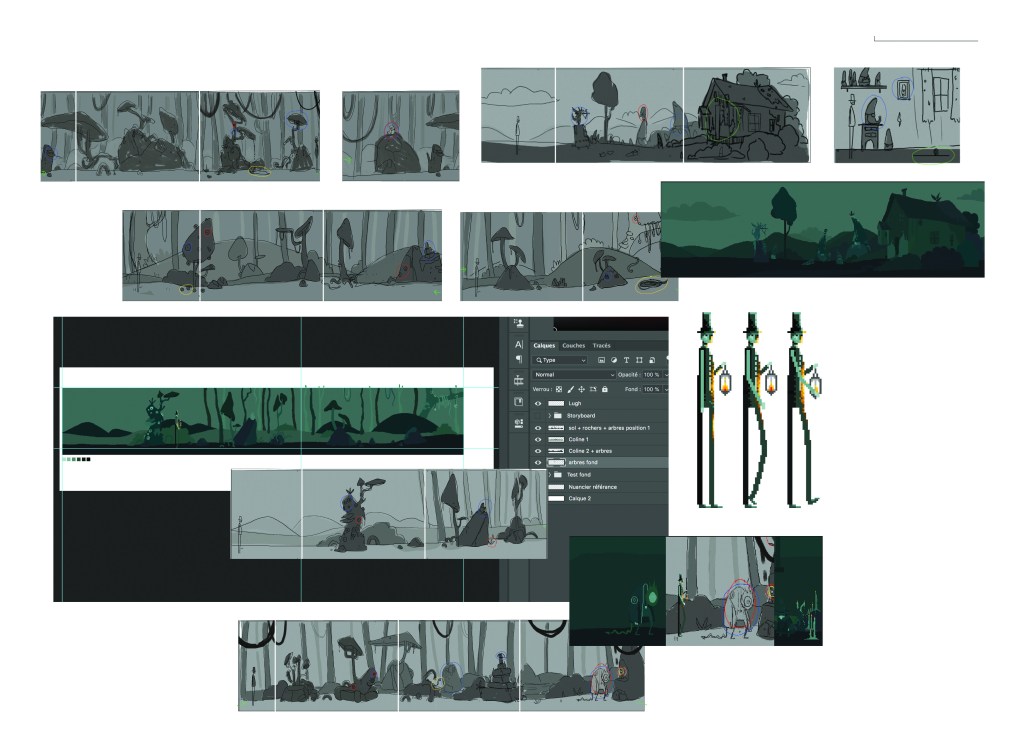This screenshot has width=1024, height=750.
Task: Open the layer filter Type dropdown
Action: point(560,360)
